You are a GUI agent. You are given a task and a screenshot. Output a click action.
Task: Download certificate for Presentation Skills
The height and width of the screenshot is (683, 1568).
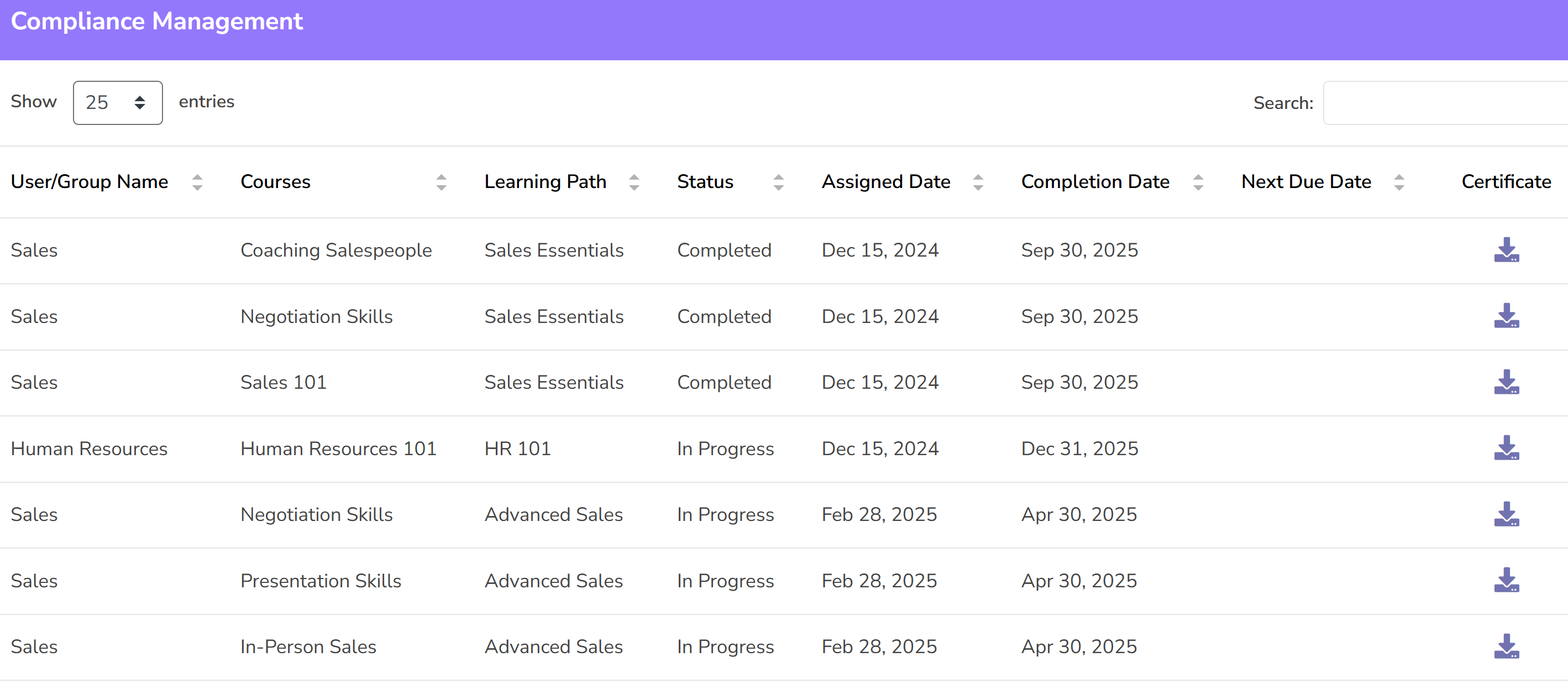coord(1506,581)
